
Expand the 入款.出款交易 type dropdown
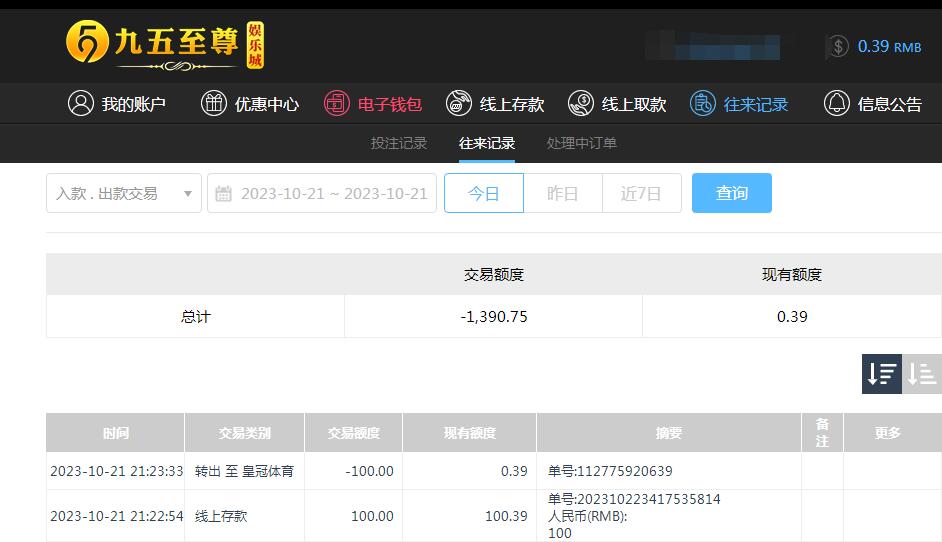[124, 193]
